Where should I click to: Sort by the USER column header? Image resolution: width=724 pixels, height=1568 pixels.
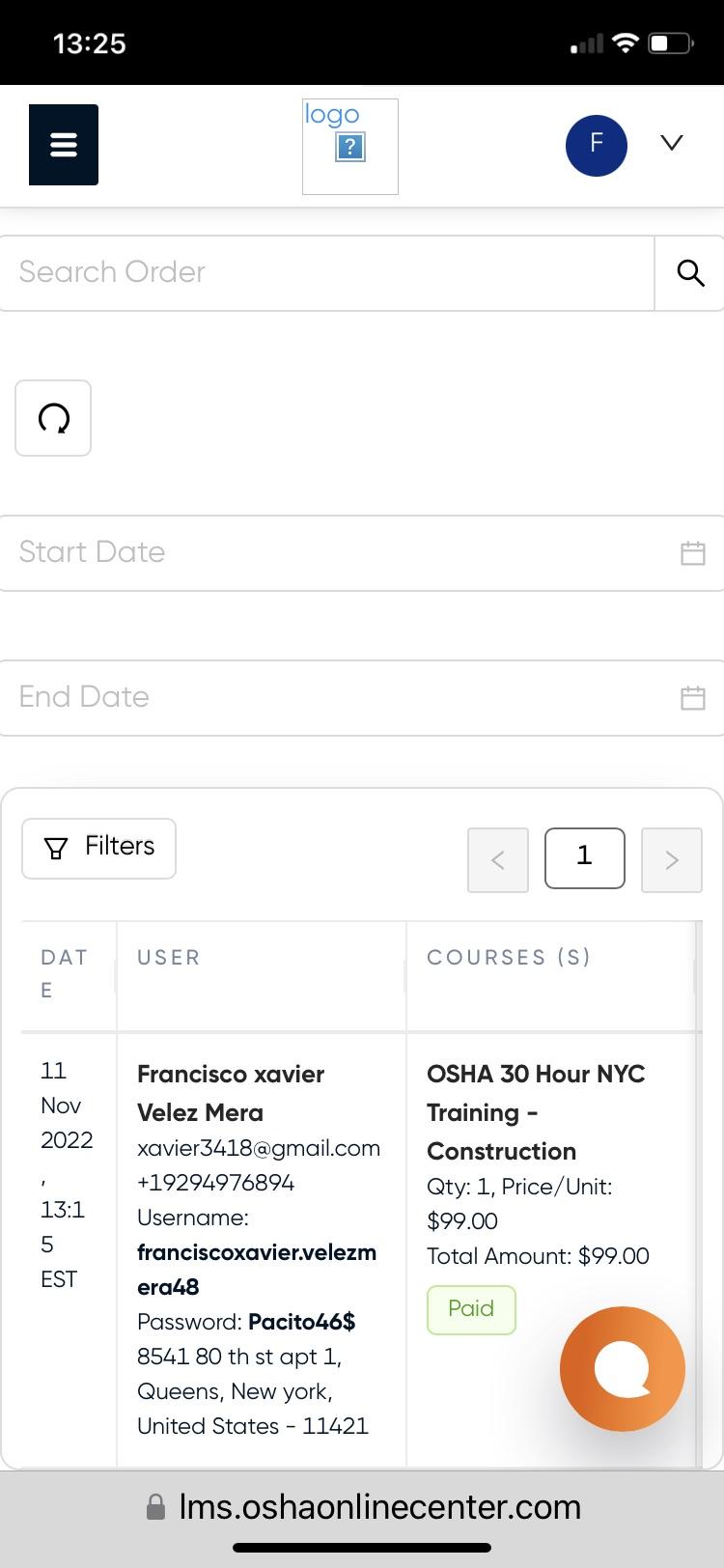click(169, 958)
